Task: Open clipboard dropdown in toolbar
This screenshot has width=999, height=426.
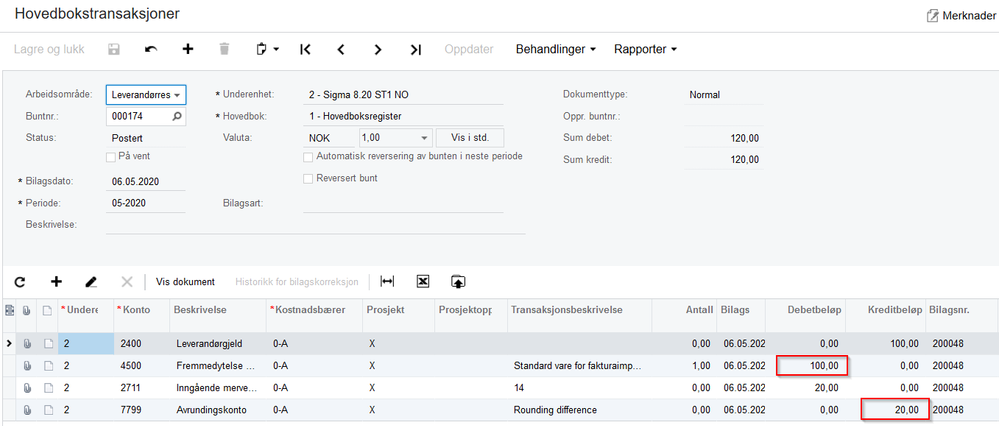Action: [266, 49]
